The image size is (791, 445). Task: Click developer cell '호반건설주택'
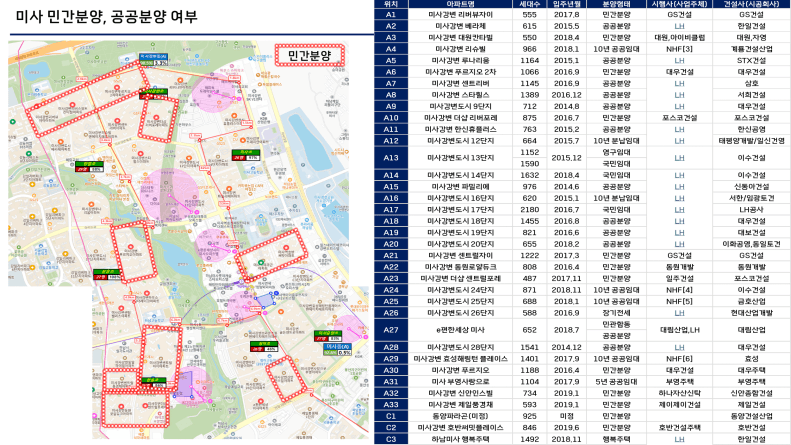[679, 428]
